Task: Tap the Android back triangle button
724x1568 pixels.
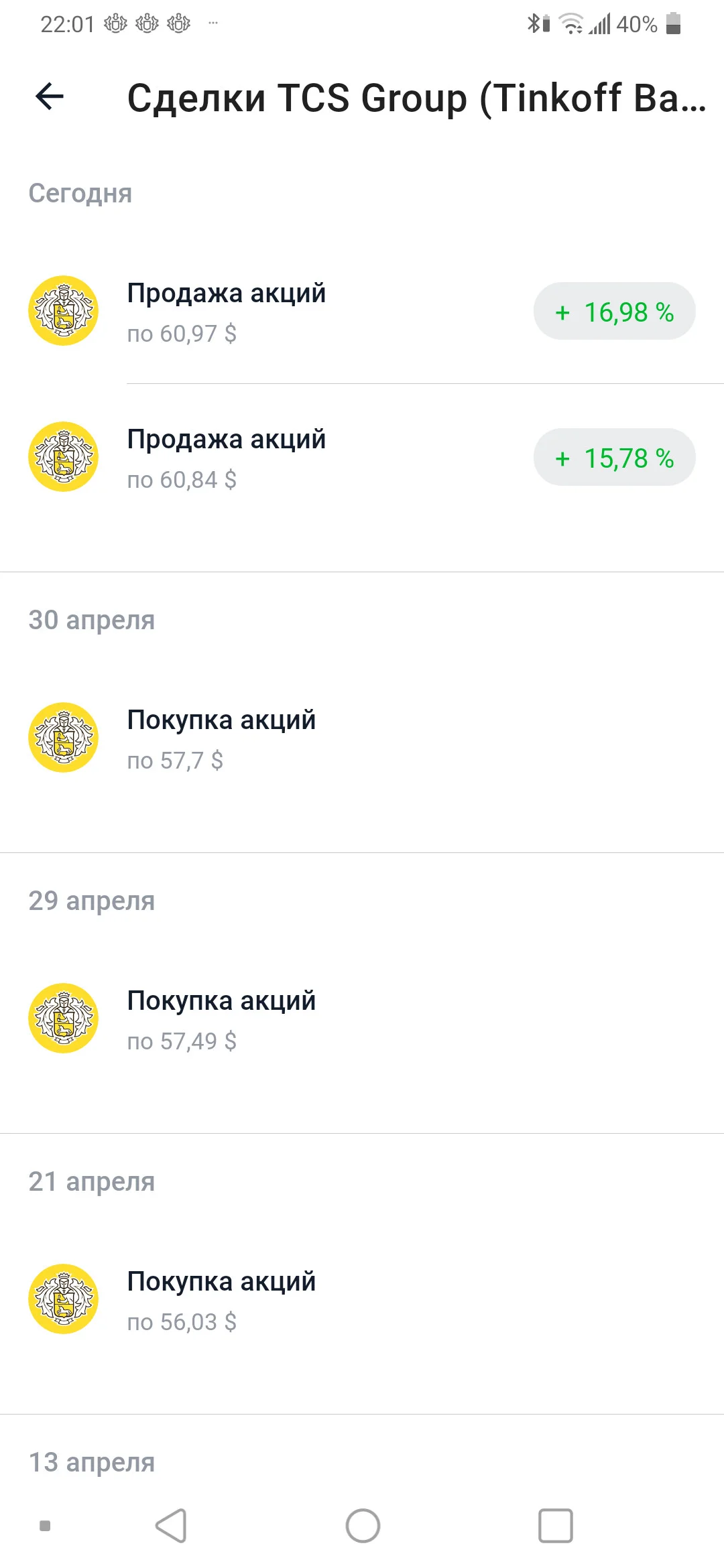Action: 171,1526
